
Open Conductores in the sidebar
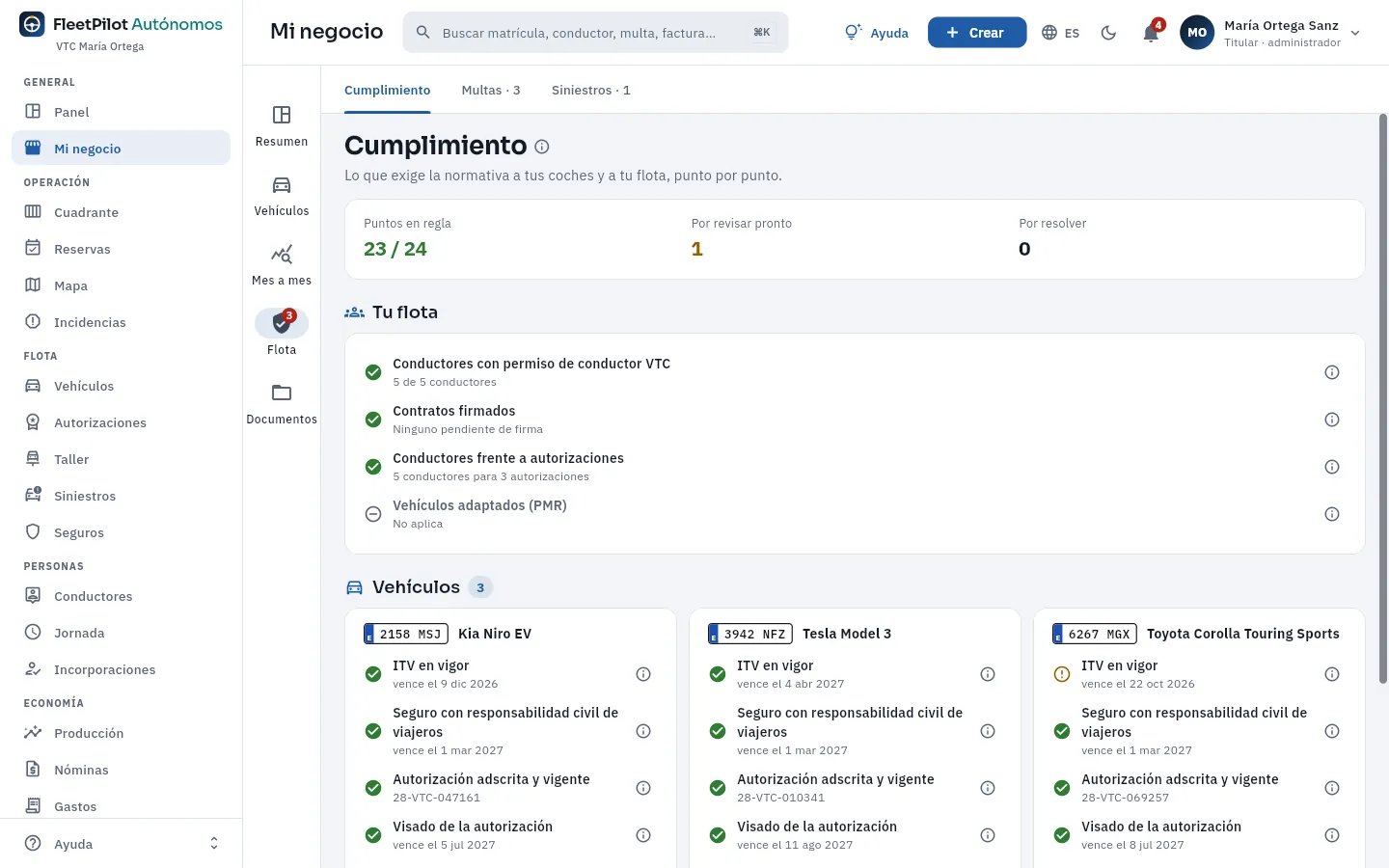point(121,596)
